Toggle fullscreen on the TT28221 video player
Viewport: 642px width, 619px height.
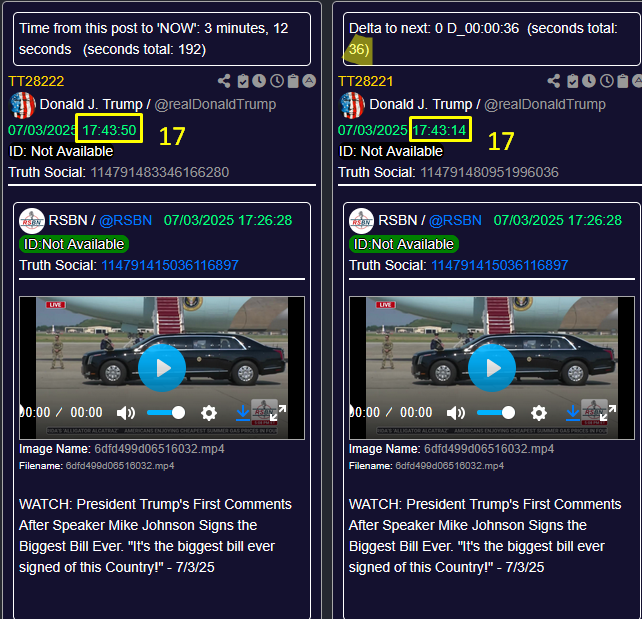click(x=608, y=413)
